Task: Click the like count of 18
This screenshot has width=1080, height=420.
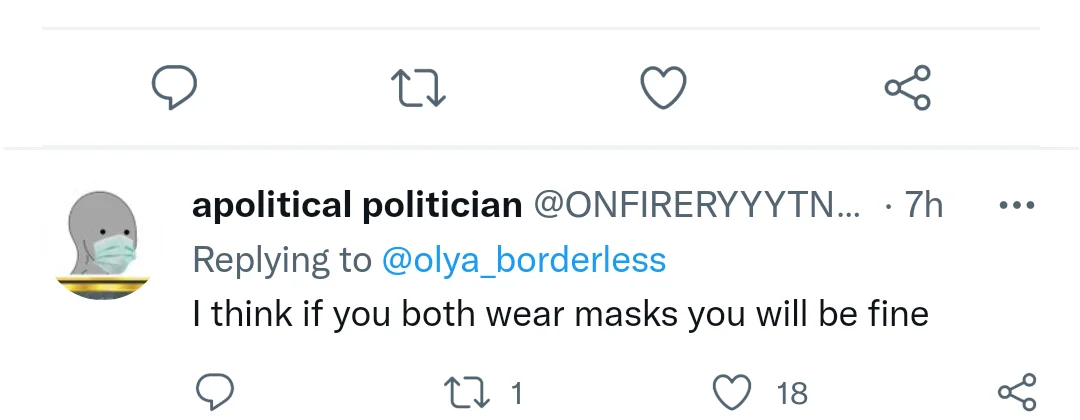Action: (x=792, y=393)
